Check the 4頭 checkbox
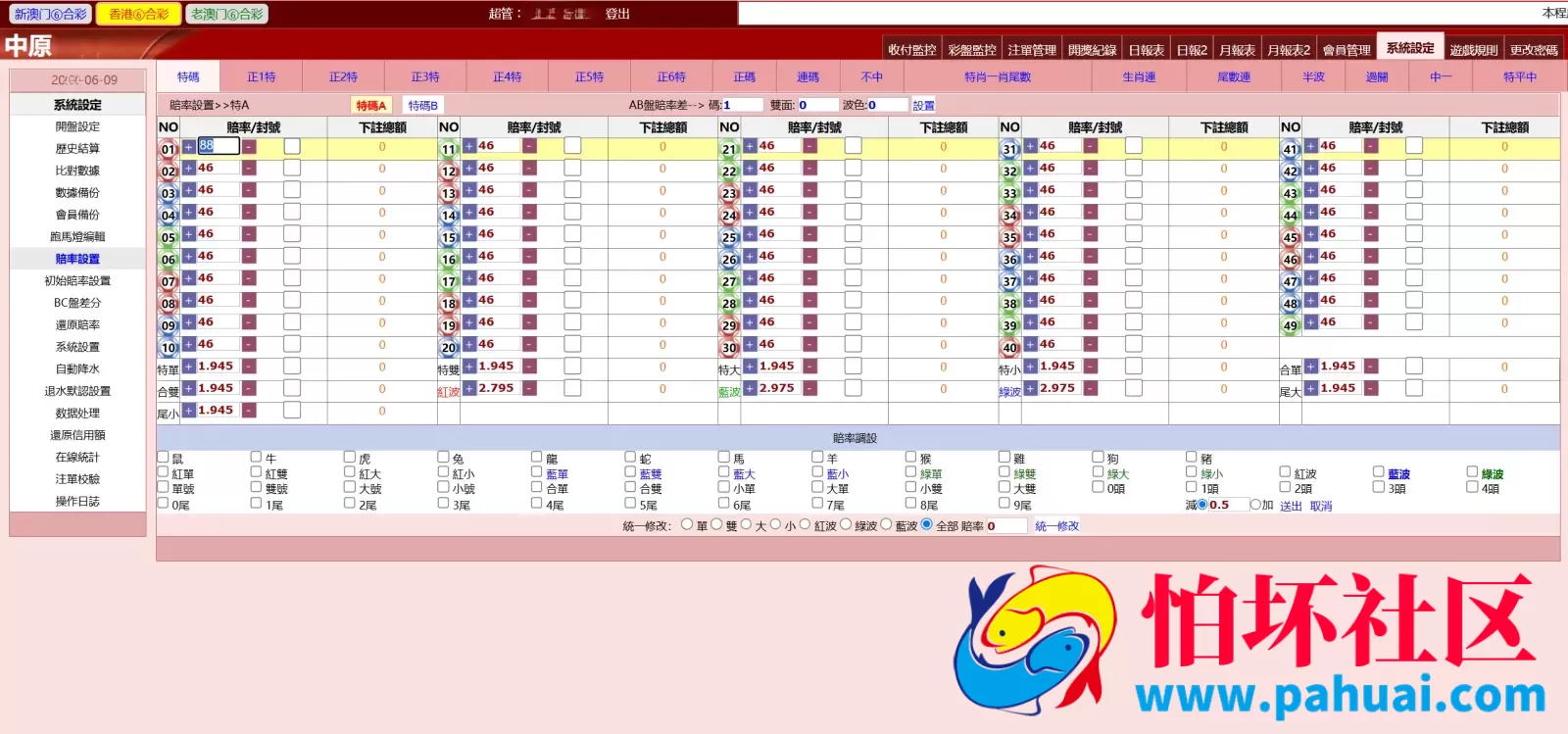 coord(1472,487)
